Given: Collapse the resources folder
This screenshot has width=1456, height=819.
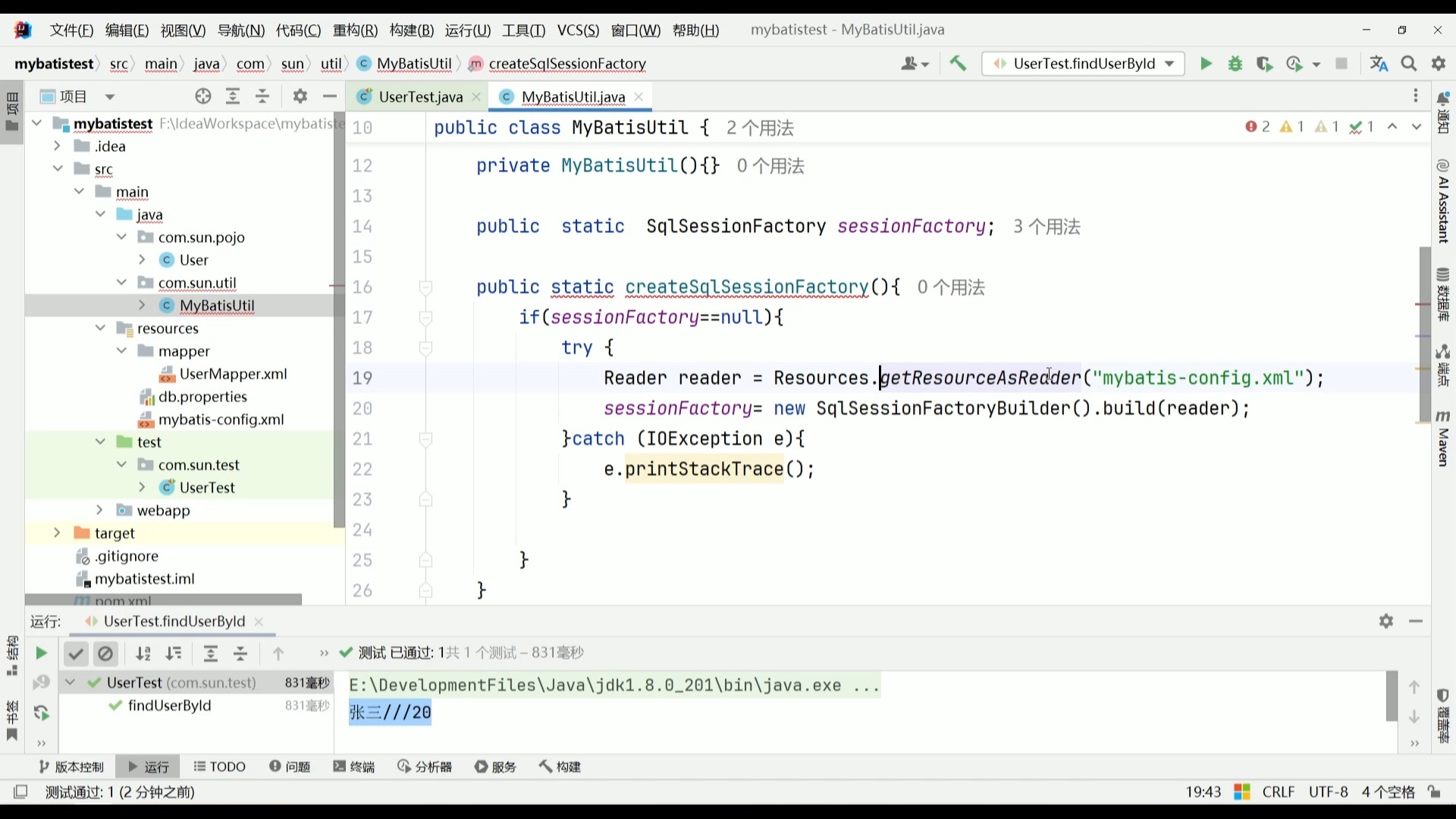Looking at the screenshot, I should point(99,328).
